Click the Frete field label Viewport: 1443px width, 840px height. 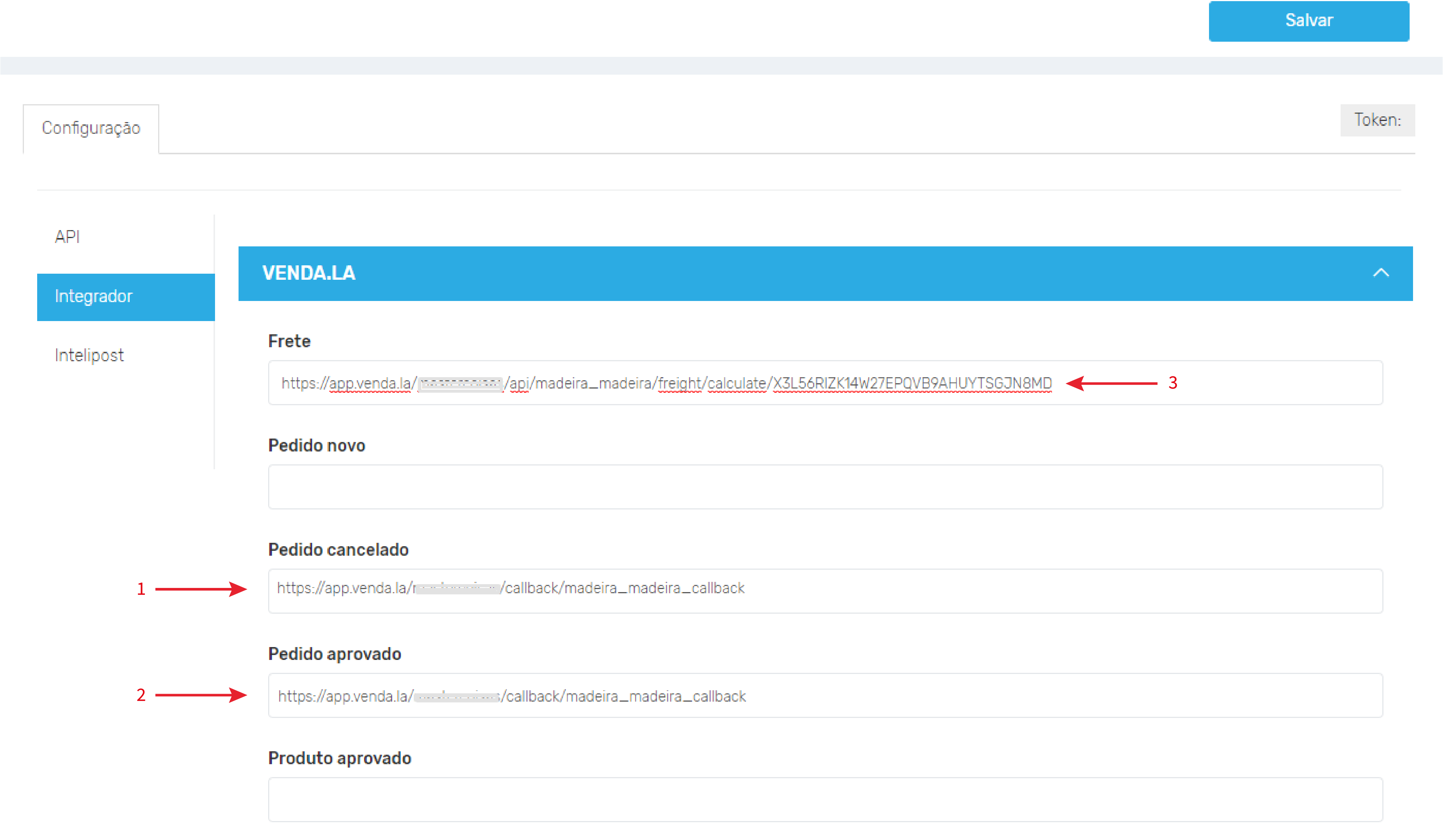click(x=289, y=341)
